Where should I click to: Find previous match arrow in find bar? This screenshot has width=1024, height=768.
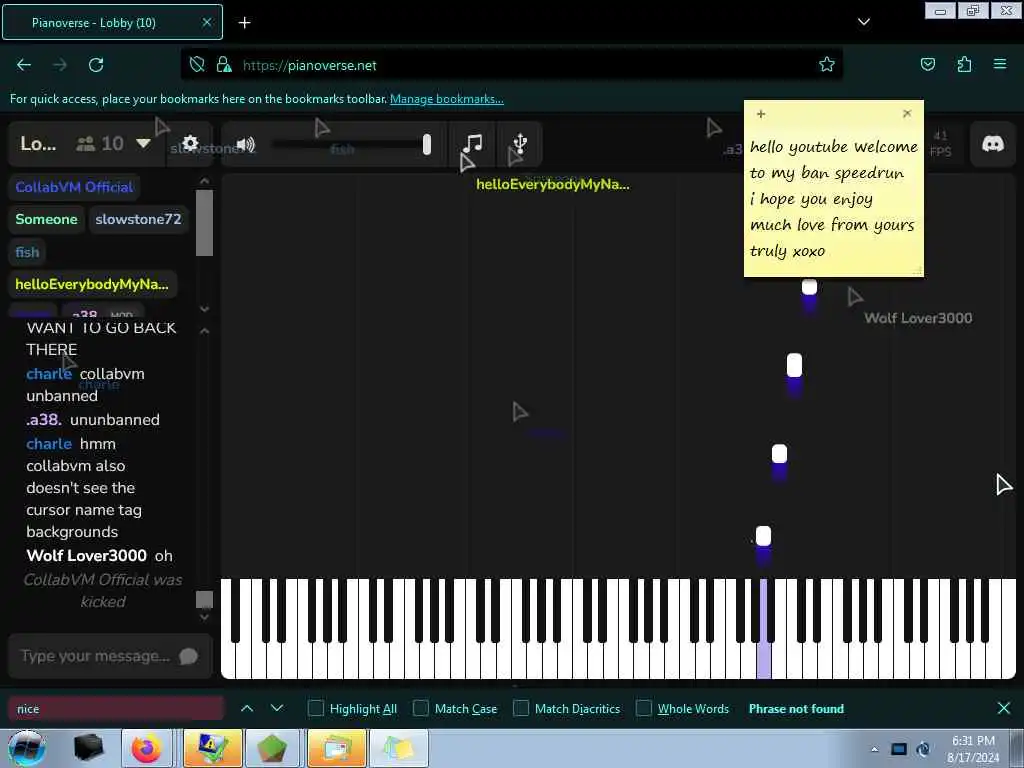click(x=247, y=708)
